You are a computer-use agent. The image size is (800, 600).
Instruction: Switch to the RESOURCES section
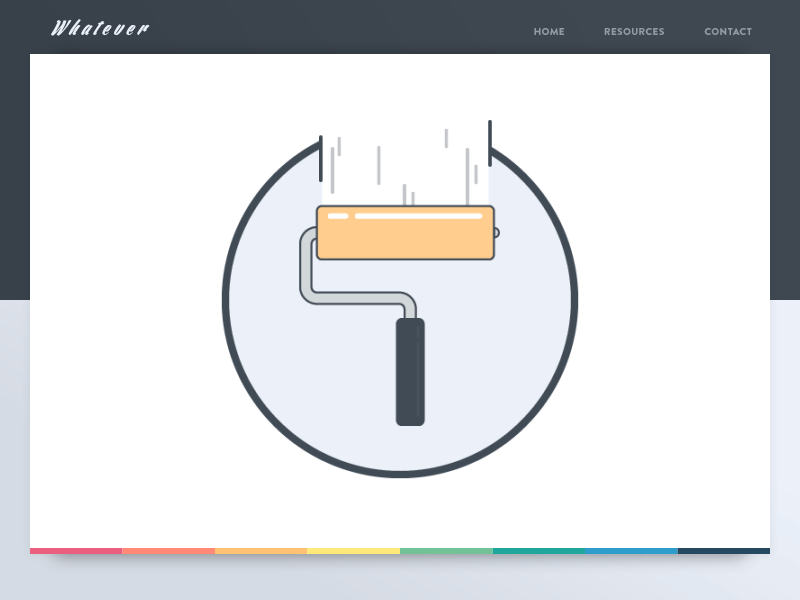click(634, 31)
